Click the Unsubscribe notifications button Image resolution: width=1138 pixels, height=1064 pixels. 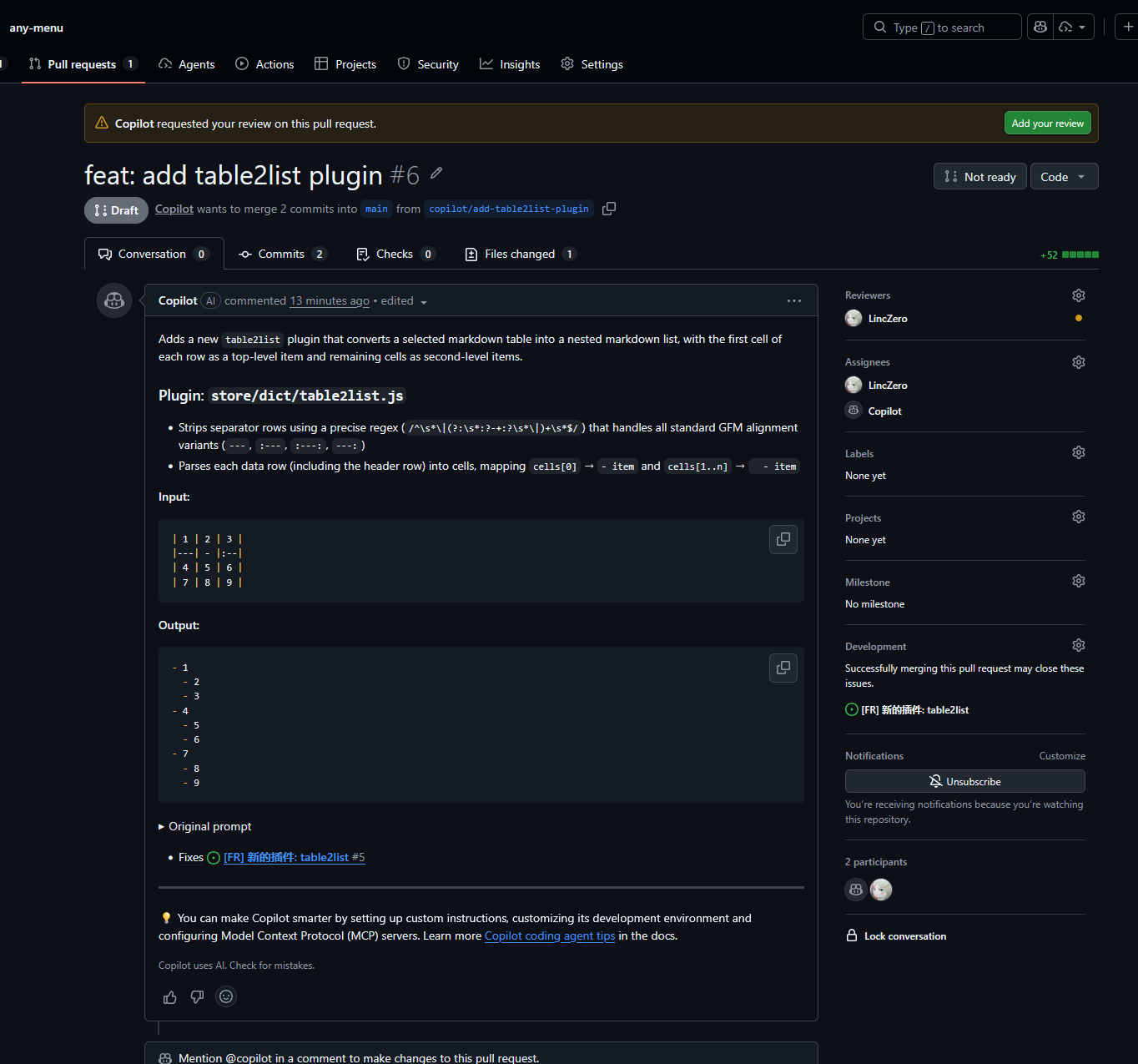coord(965,781)
